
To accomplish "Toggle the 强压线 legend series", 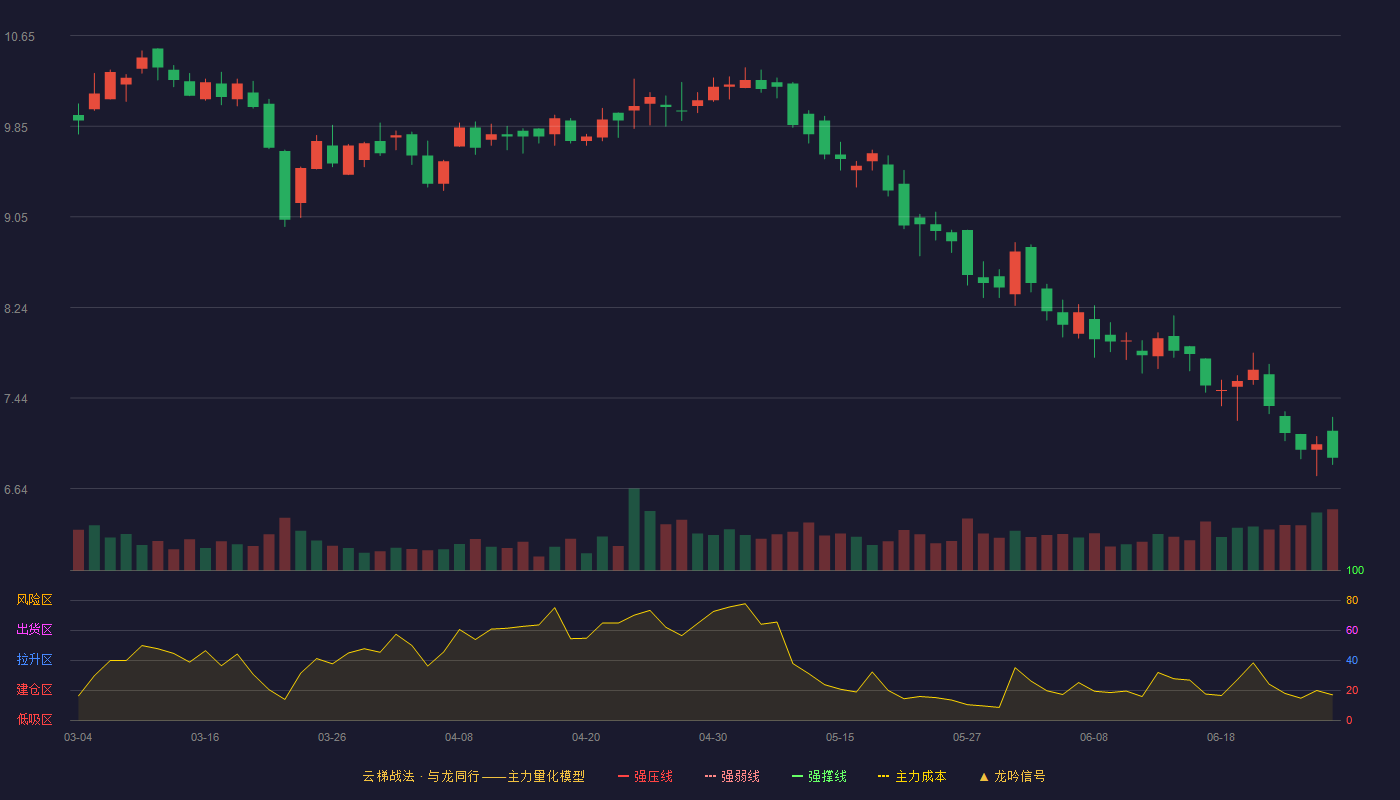I will [645, 776].
